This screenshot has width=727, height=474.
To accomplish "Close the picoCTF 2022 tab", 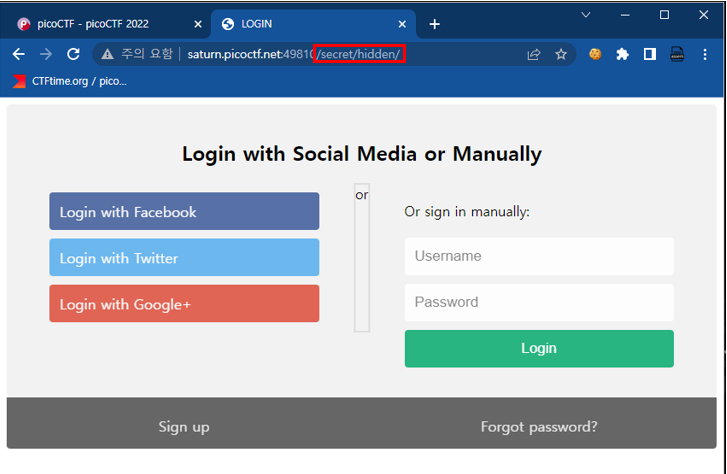I will [198, 24].
